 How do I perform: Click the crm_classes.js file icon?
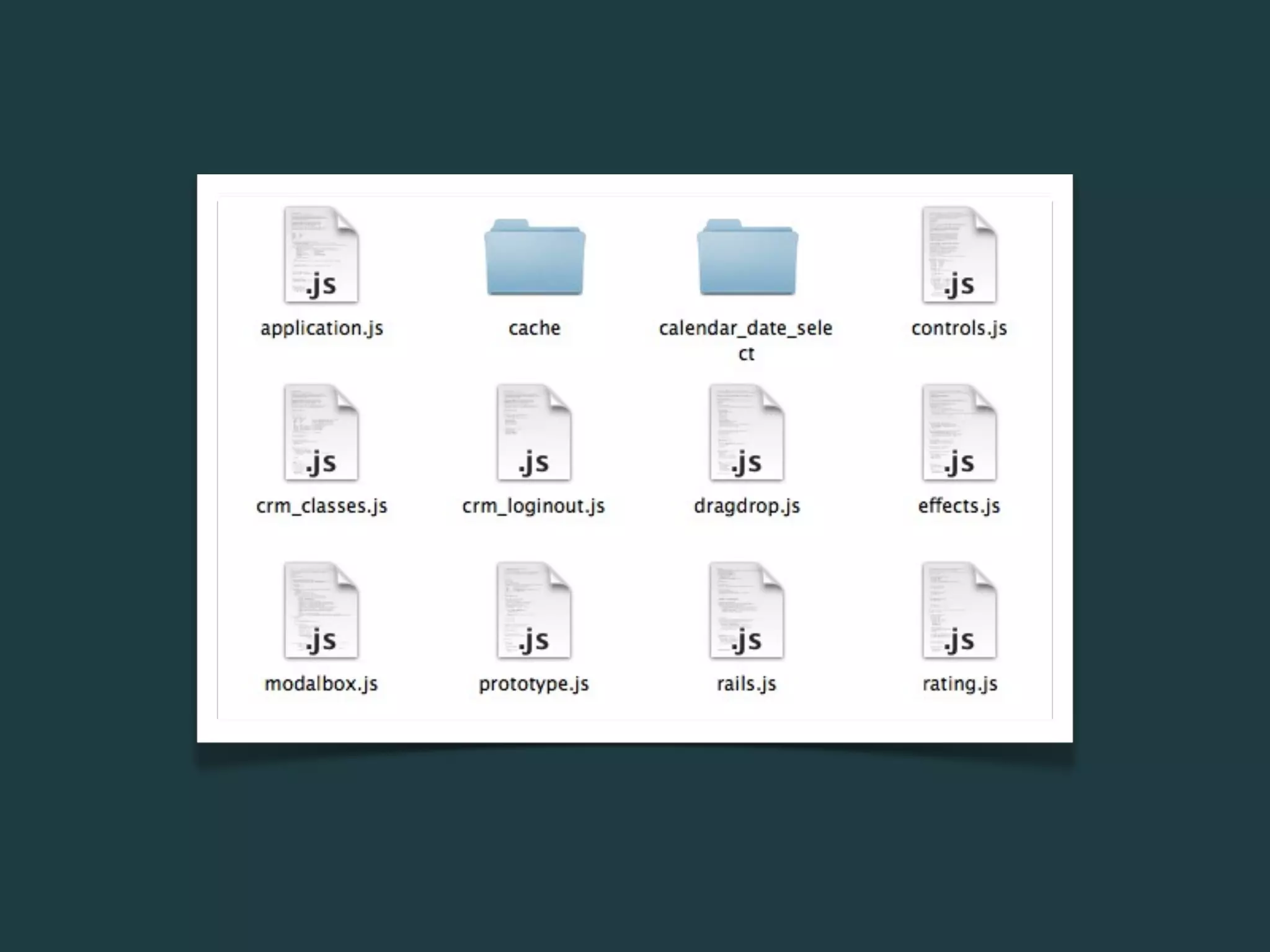click(x=321, y=433)
